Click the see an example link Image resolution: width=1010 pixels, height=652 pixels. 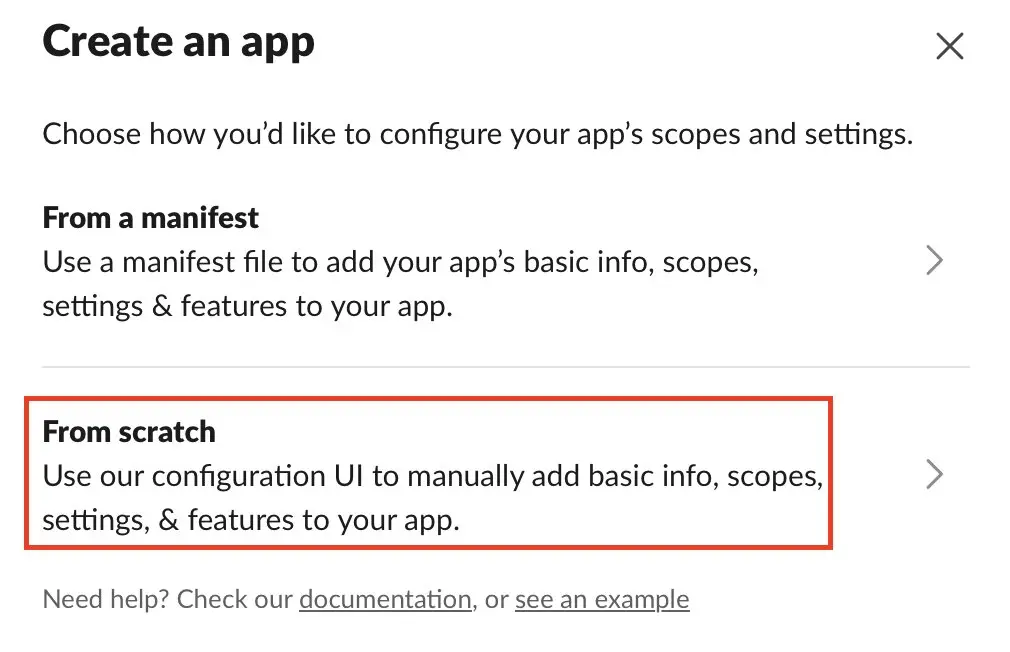pyautogui.click(x=601, y=599)
